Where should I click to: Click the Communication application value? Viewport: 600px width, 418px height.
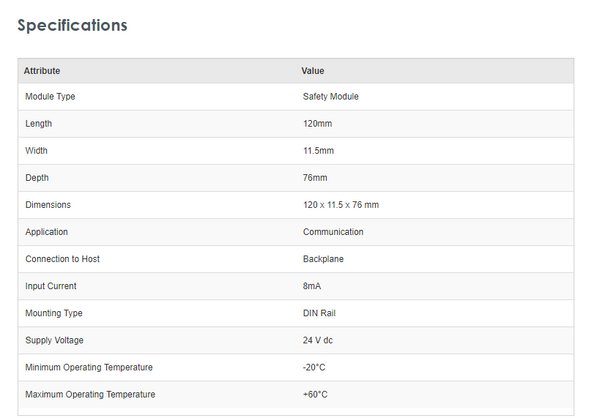click(x=333, y=232)
